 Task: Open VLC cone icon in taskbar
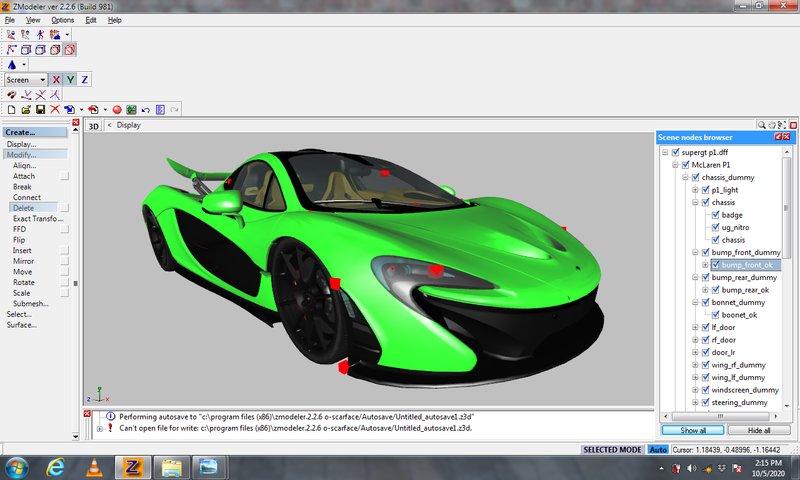(x=94, y=467)
